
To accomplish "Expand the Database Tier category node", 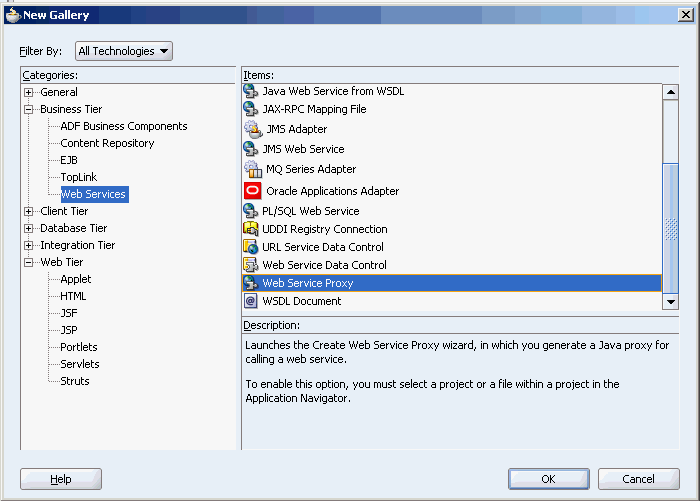I will coord(29,228).
